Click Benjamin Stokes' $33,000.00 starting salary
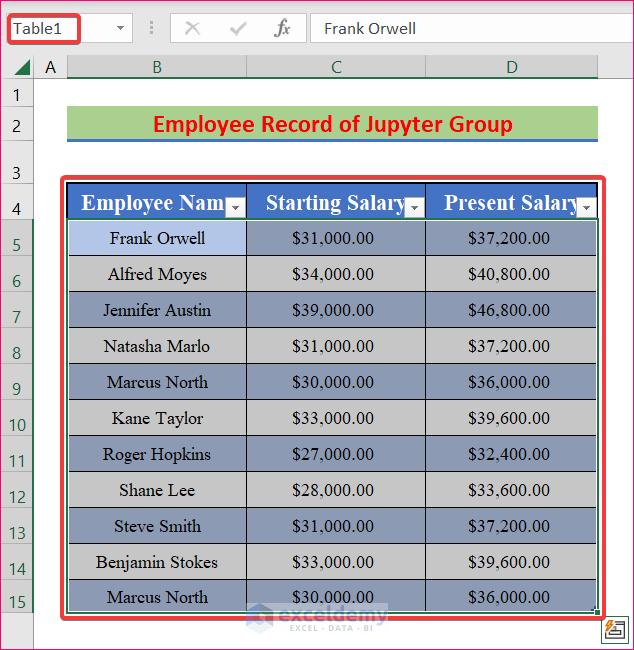 pyautogui.click(x=336, y=562)
